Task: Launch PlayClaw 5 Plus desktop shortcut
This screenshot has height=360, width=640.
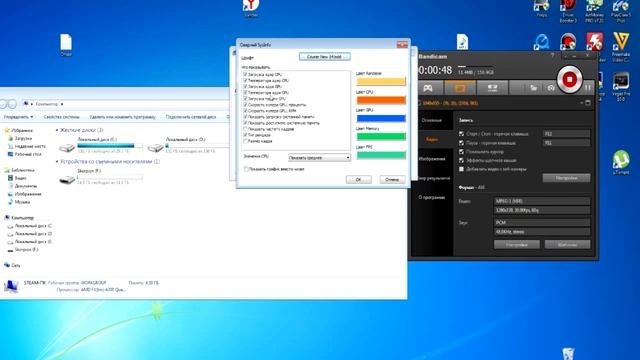Action: tap(621, 11)
